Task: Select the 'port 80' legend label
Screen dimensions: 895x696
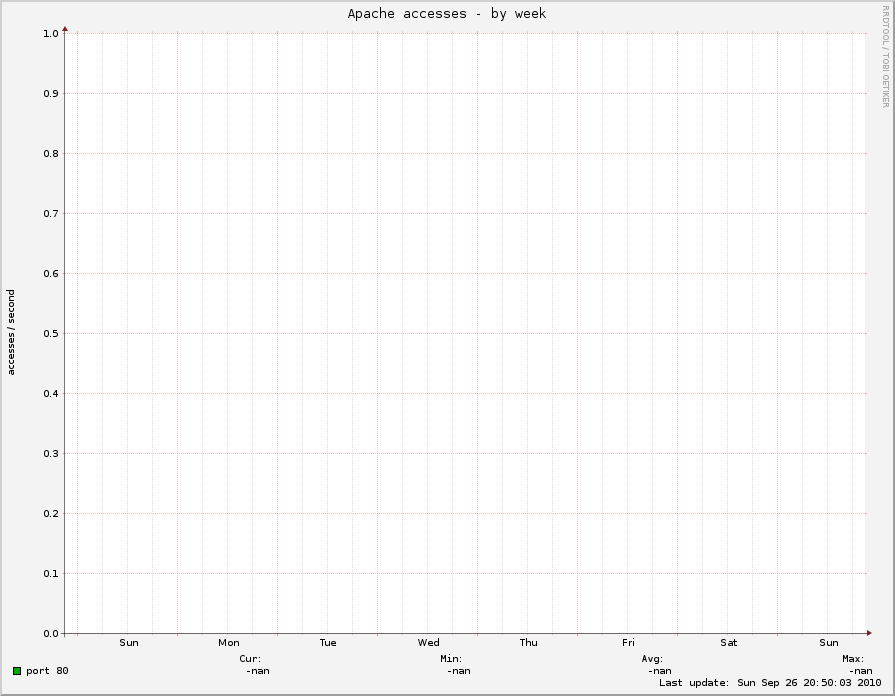Action: tap(47, 671)
